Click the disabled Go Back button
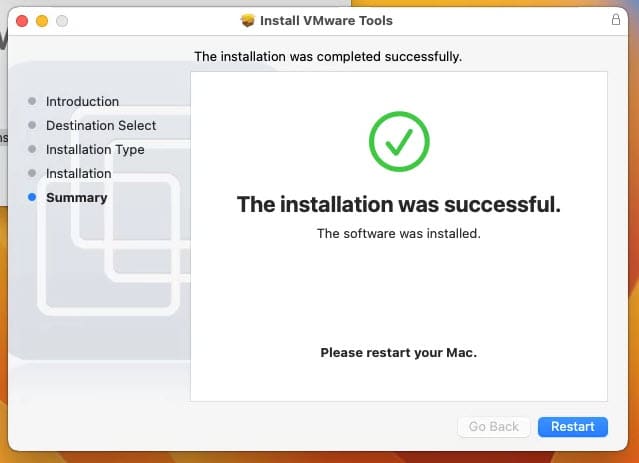The image size is (639, 463). click(494, 427)
